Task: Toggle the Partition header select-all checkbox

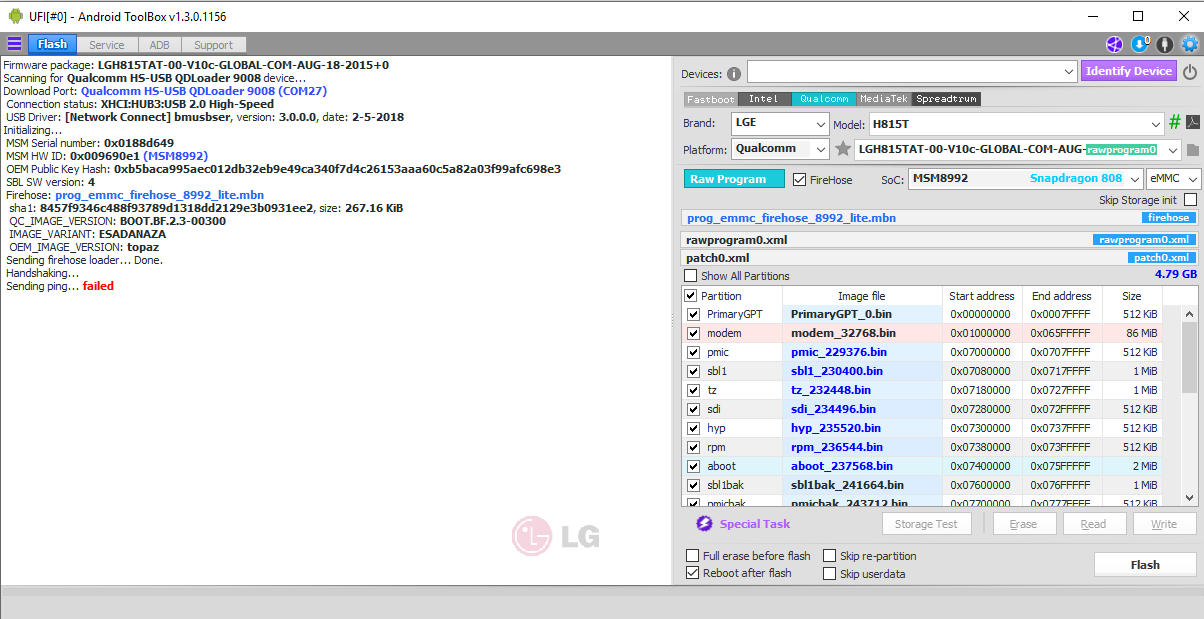Action: [x=691, y=296]
